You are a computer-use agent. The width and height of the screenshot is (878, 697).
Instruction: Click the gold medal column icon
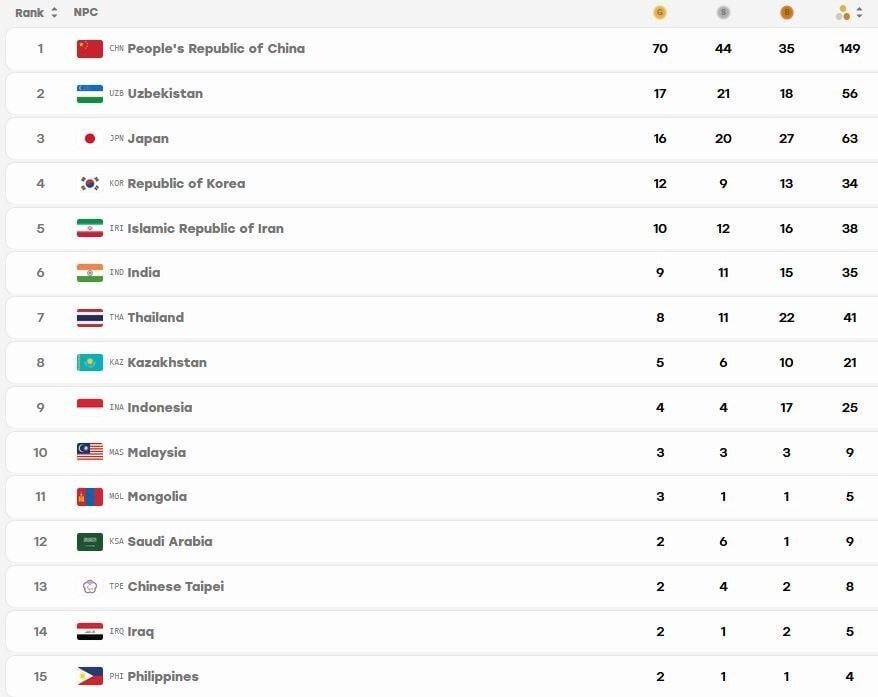coord(660,12)
